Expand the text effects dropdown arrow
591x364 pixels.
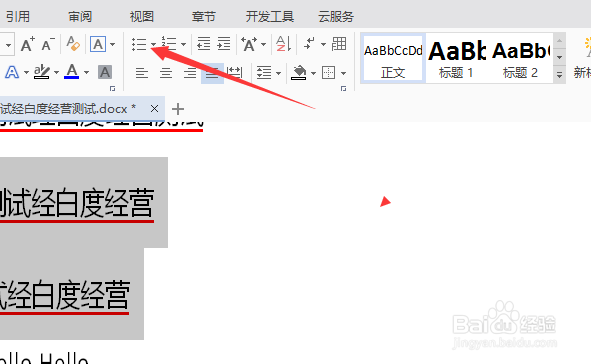[x=26, y=72]
